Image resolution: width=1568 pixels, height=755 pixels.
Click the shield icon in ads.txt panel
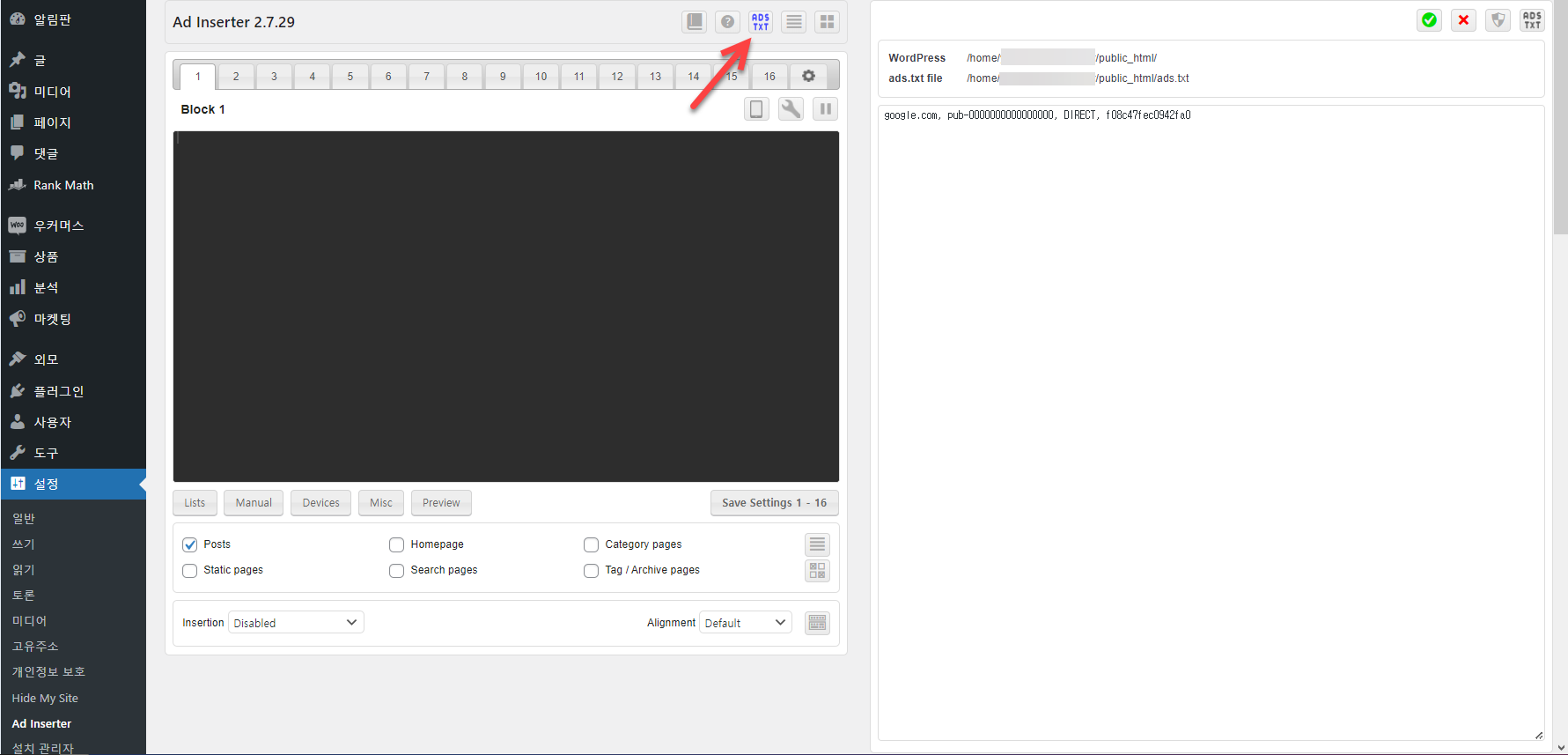coord(1498,20)
